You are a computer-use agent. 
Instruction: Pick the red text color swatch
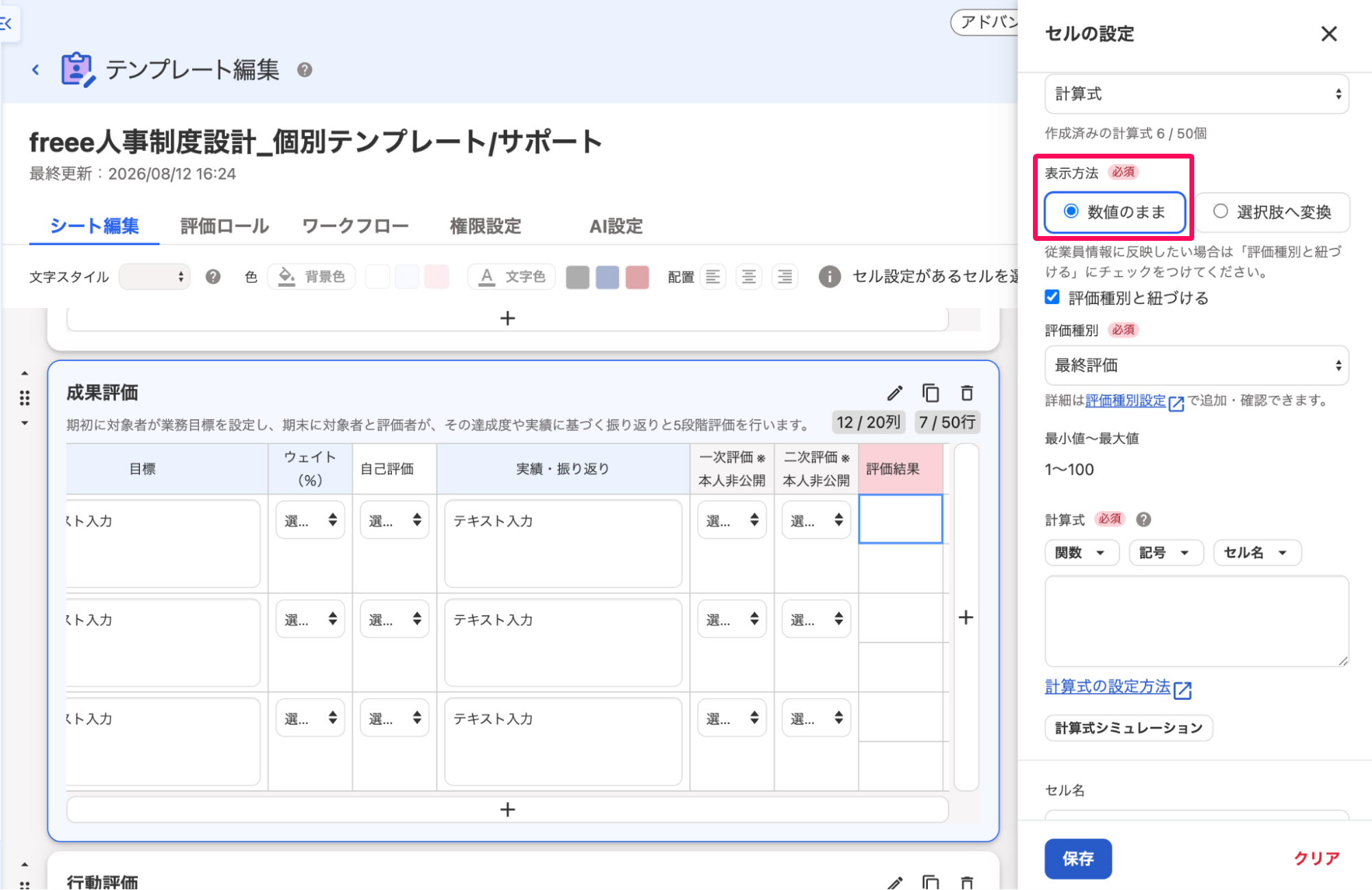pos(637,277)
